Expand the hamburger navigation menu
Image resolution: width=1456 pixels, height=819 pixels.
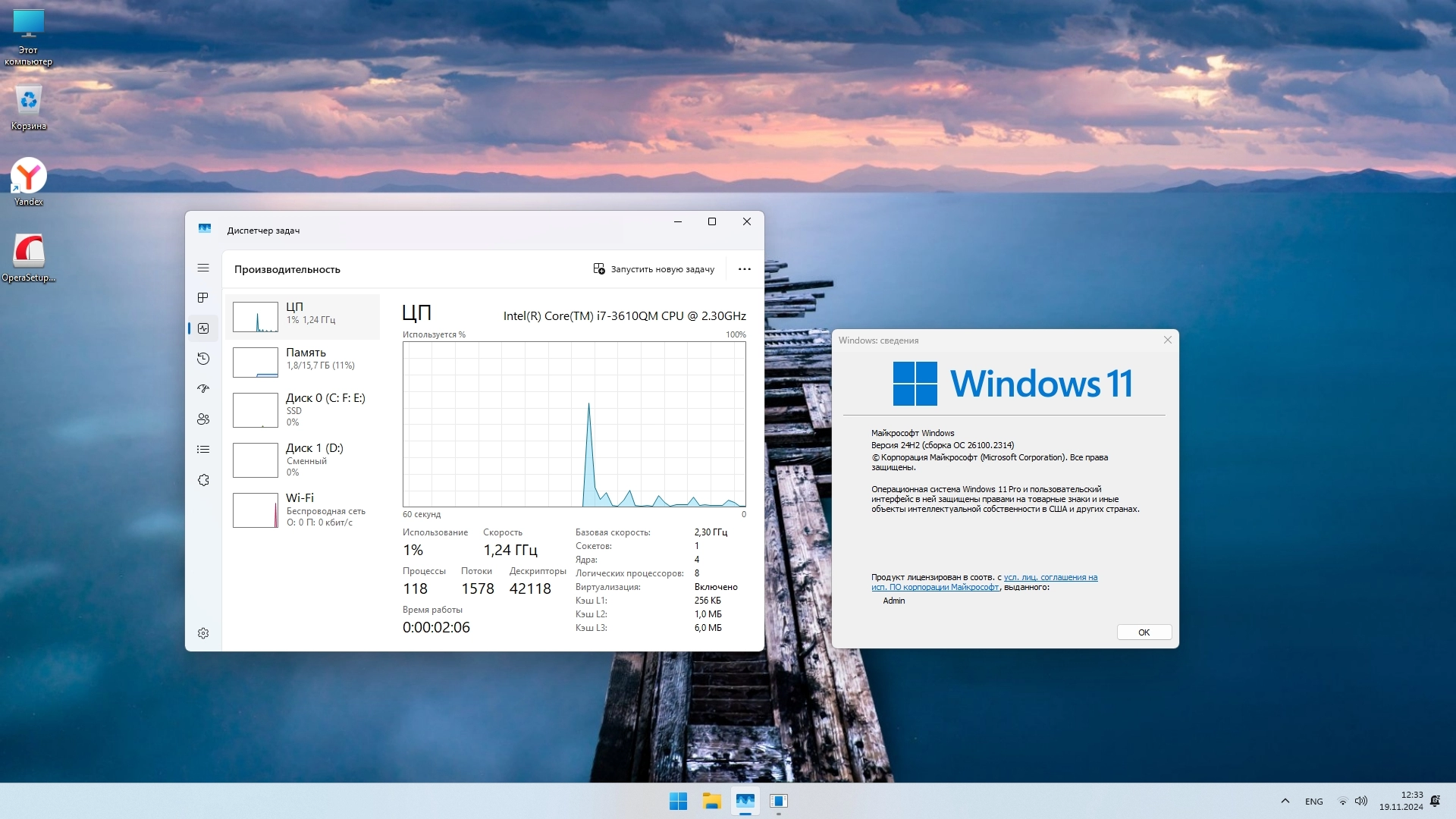(203, 268)
